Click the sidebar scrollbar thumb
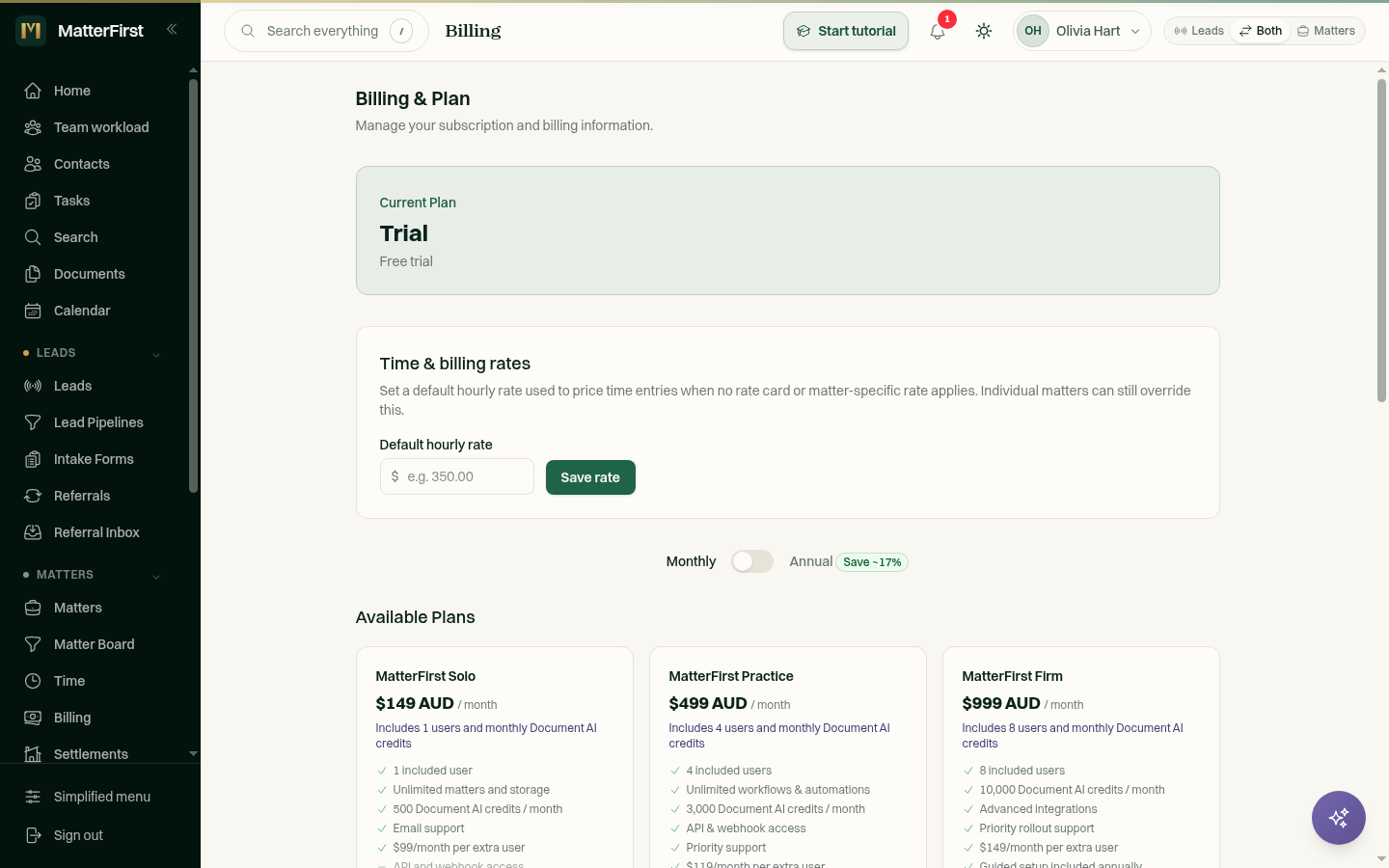The image size is (1389, 868). pyautogui.click(x=193, y=286)
